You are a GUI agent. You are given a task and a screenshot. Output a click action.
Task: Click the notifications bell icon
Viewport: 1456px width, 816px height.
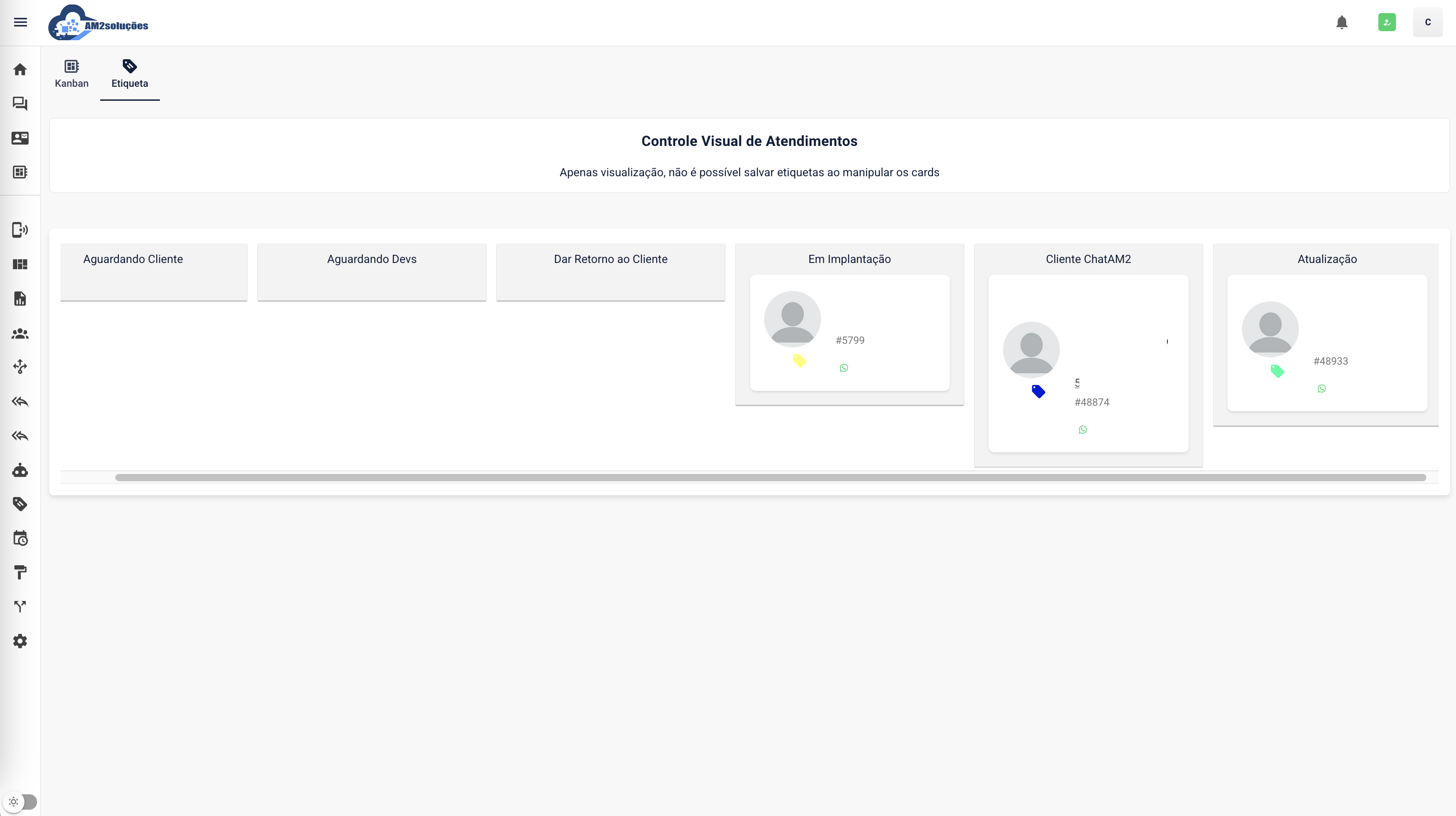coord(1342,22)
